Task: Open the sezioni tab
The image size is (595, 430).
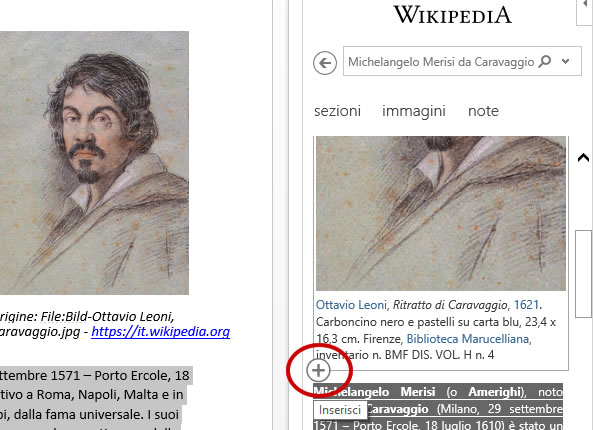Action: (x=337, y=111)
